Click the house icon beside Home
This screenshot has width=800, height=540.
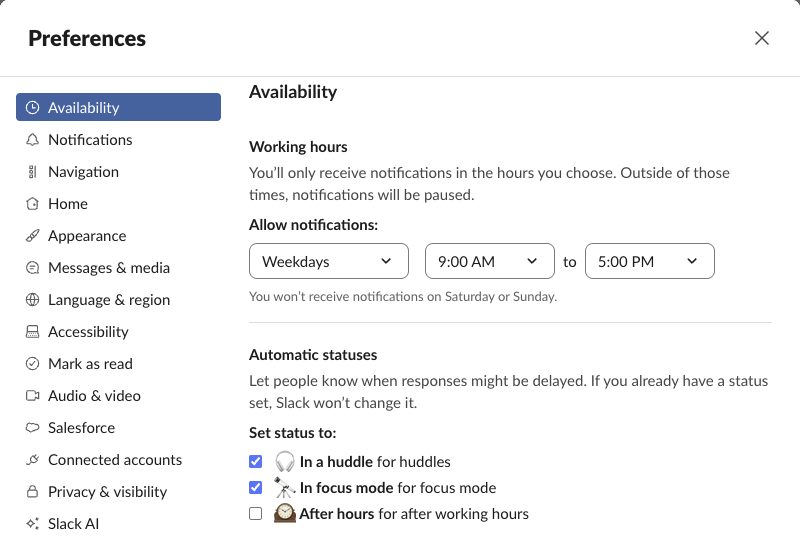(x=33, y=204)
